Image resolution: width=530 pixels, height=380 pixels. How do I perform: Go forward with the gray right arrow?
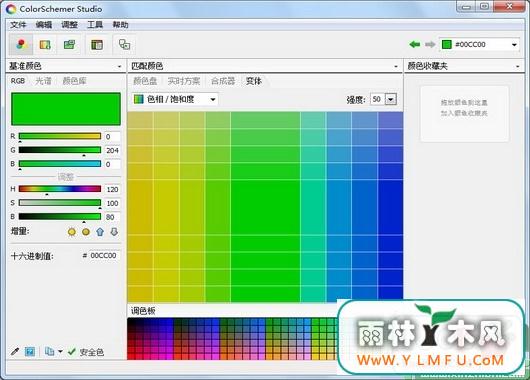pyautogui.click(x=430, y=44)
